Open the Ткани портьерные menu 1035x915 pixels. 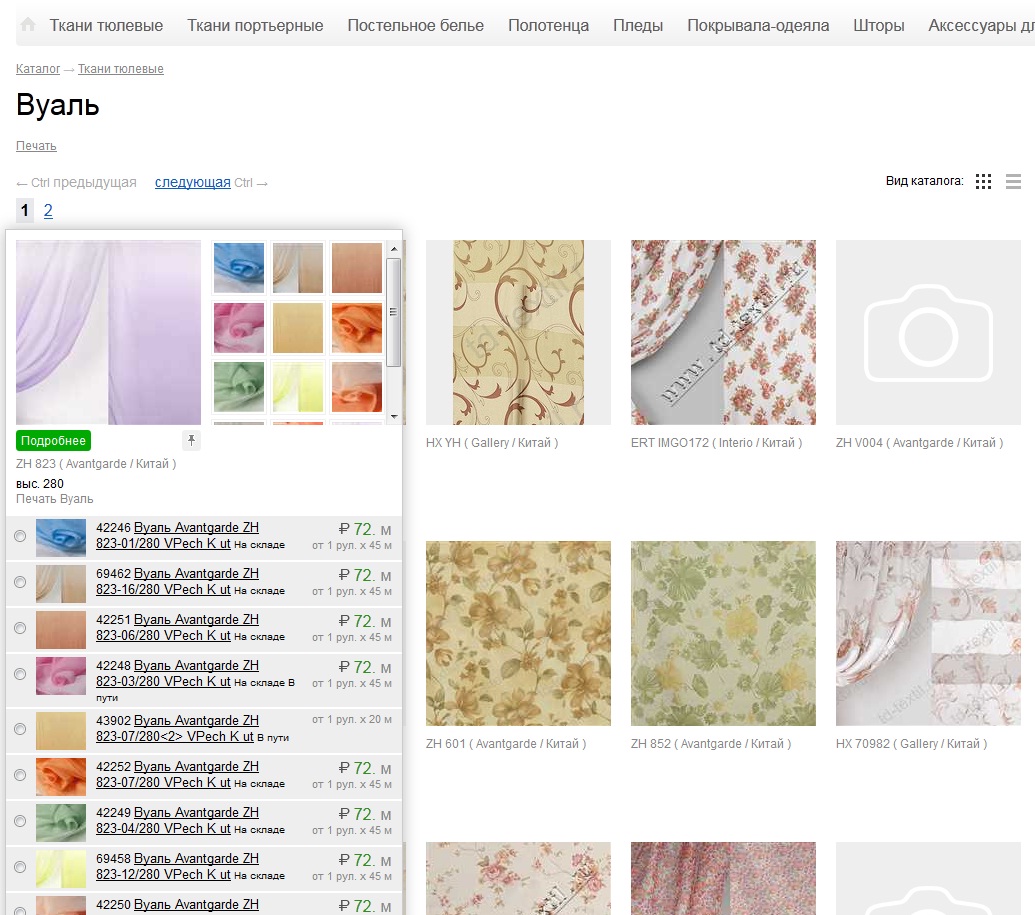coord(255,25)
